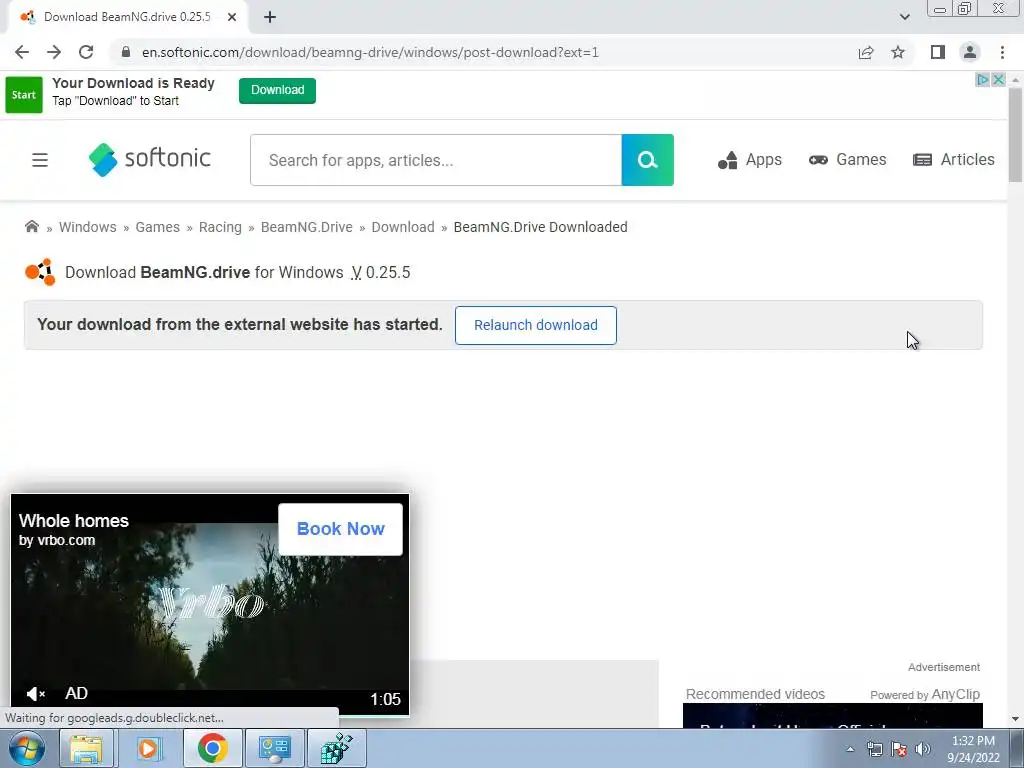Viewport: 1024px width, 768px height.
Task: Unmute the vrbo video ad
Action: tap(35, 694)
